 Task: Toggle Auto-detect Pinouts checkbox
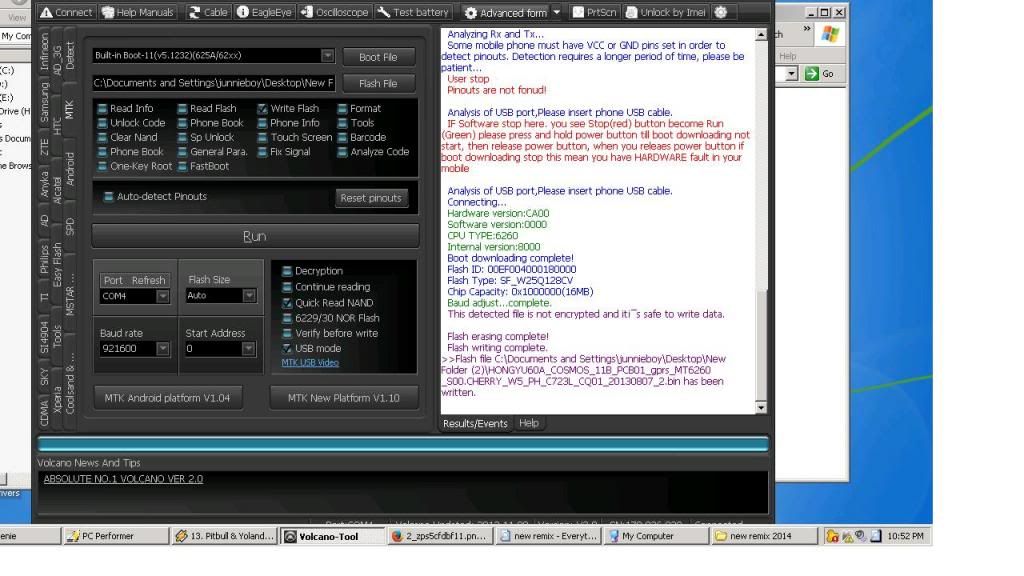108,197
